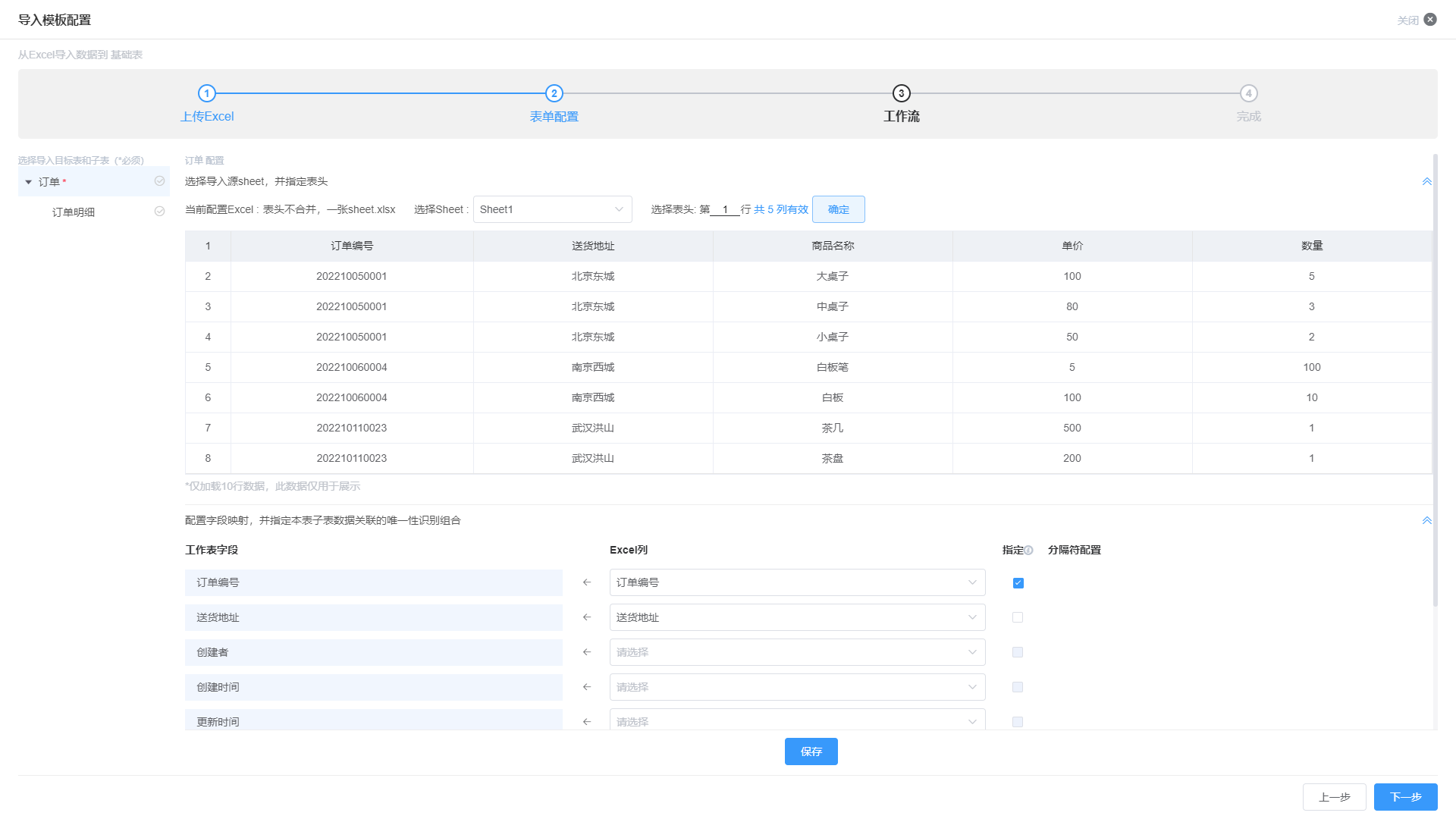
Task: Click step 3 circle for 工作流
Action: 902,93
